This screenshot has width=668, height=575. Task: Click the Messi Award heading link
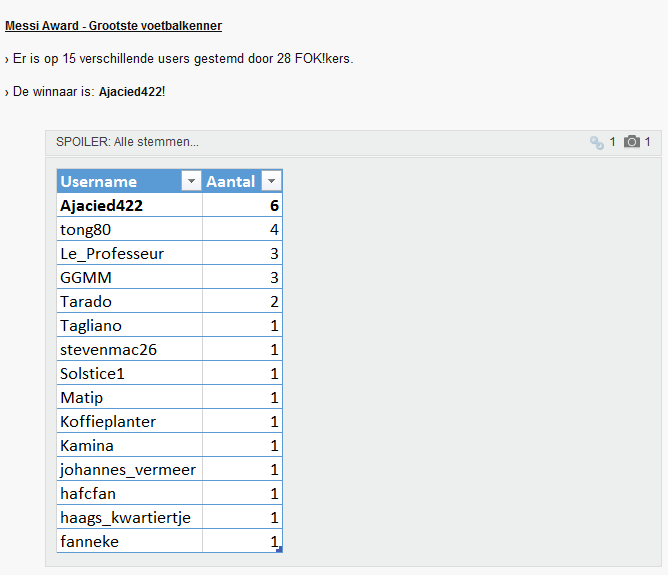click(113, 26)
